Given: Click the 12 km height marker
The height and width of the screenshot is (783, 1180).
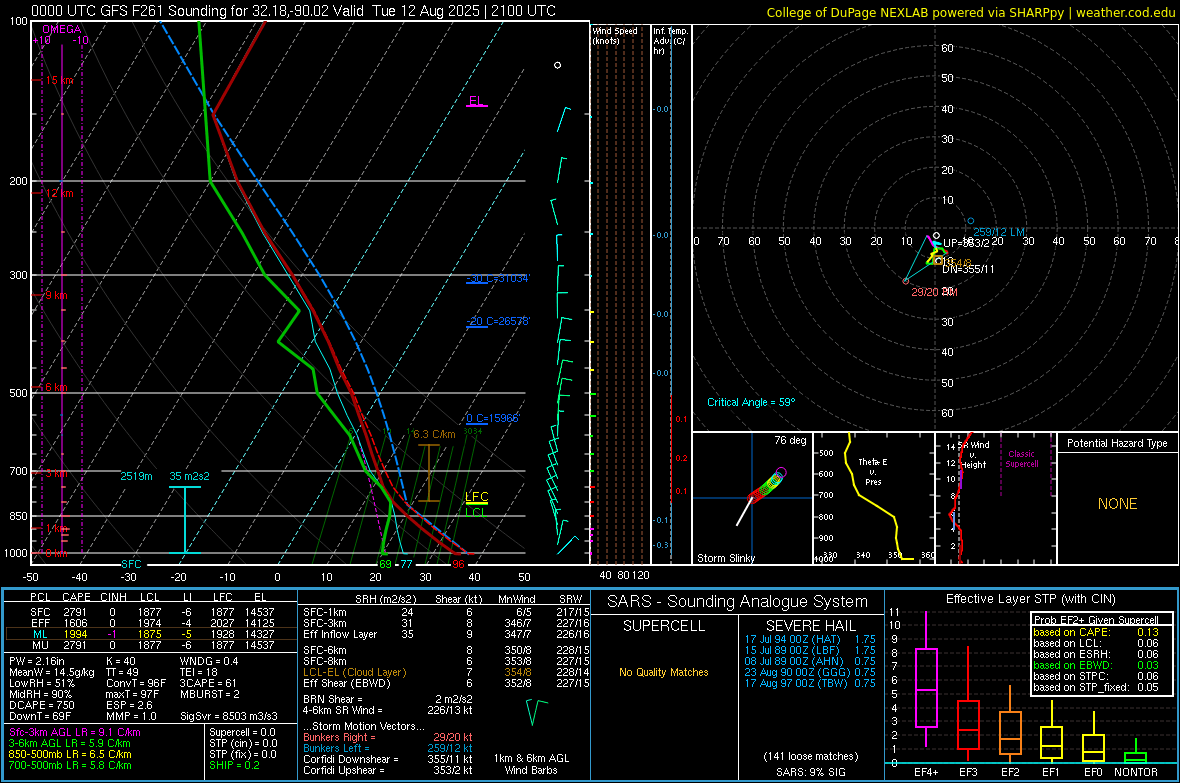Looking at the screenshot, I should click(x=59, y=193).
